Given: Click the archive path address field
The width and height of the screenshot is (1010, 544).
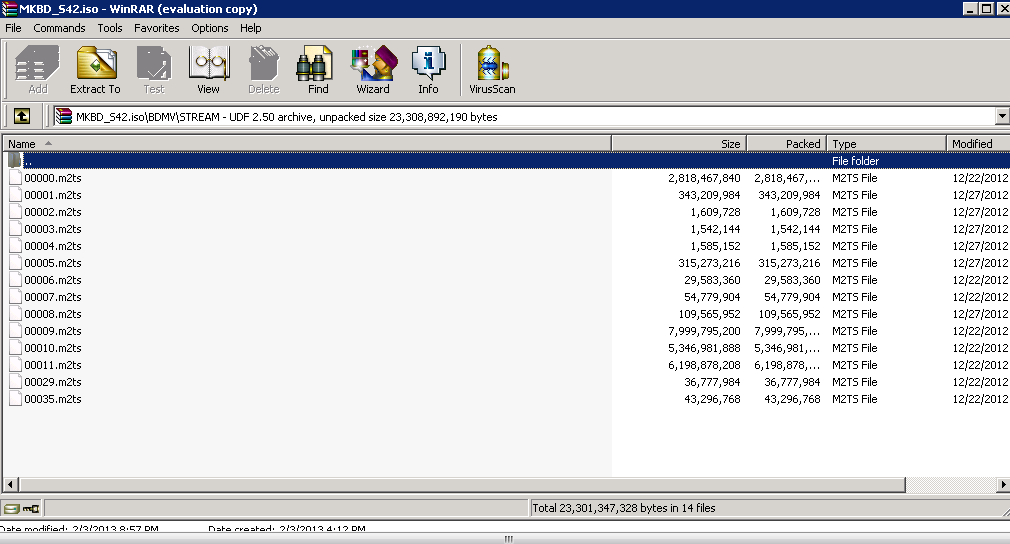Looking at the screenshot, I should pos(524,117).
